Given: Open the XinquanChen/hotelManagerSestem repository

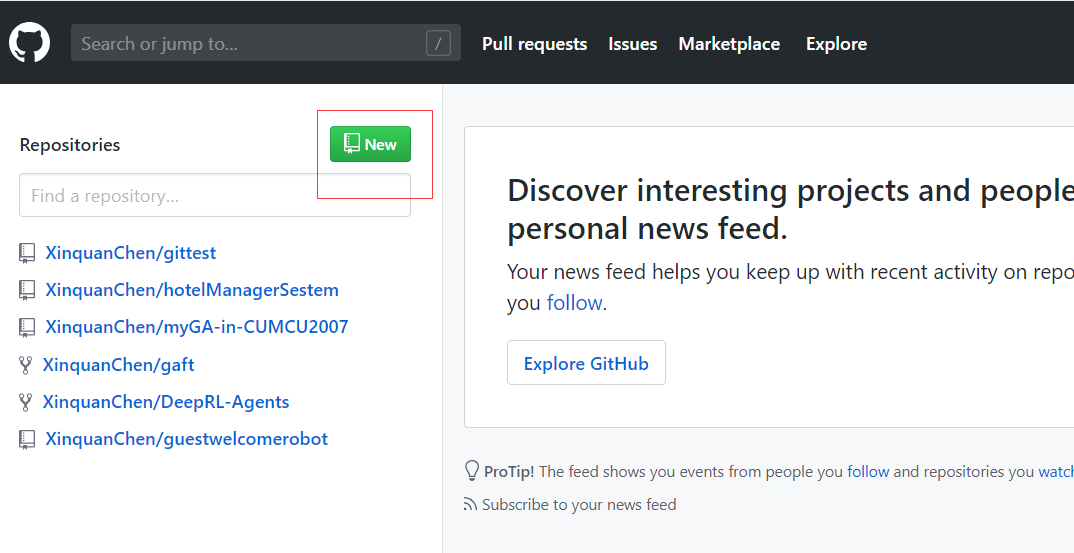Looking at the screenshot, I should pyautogui.click(x=192, y=290).
